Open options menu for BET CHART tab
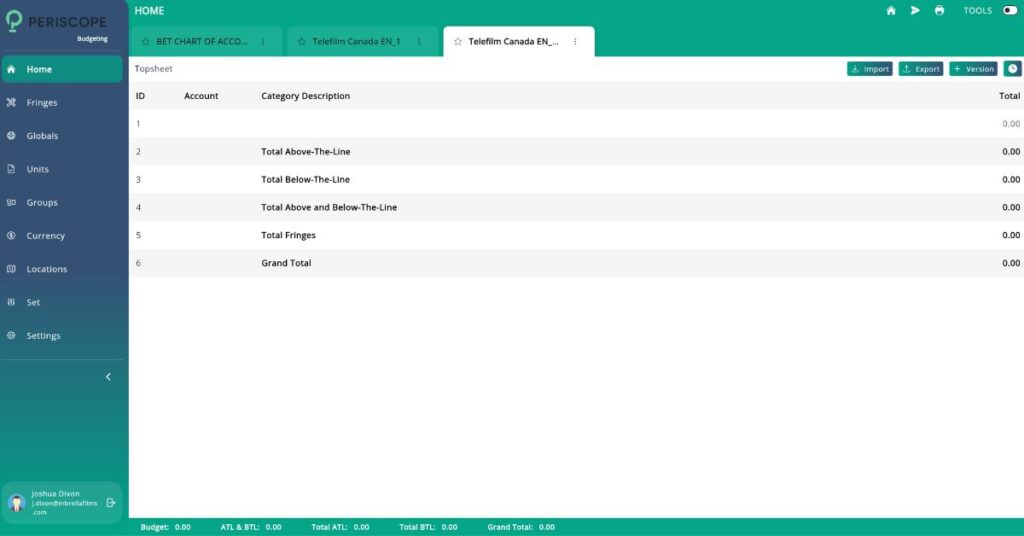This screenshot has width=1024, height=536. coord(263,42)
